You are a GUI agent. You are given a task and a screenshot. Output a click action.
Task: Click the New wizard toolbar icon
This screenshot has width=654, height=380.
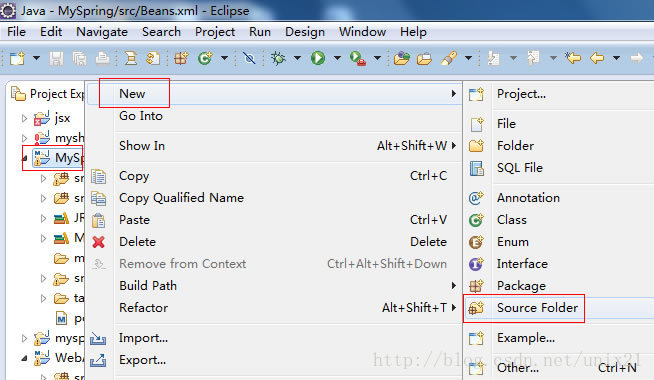tap(18, 58)
